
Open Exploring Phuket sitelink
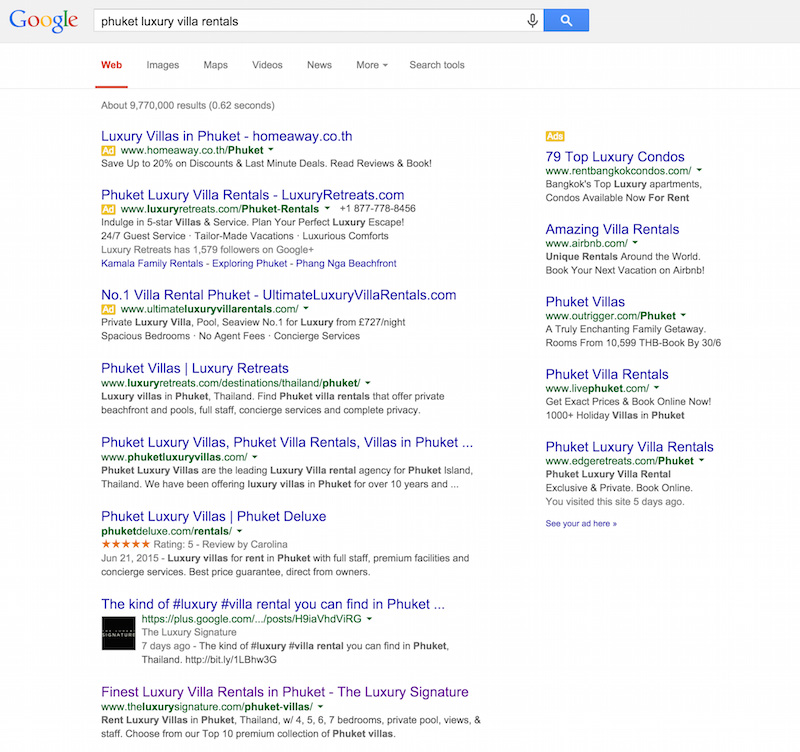click(x=249, y=263)
